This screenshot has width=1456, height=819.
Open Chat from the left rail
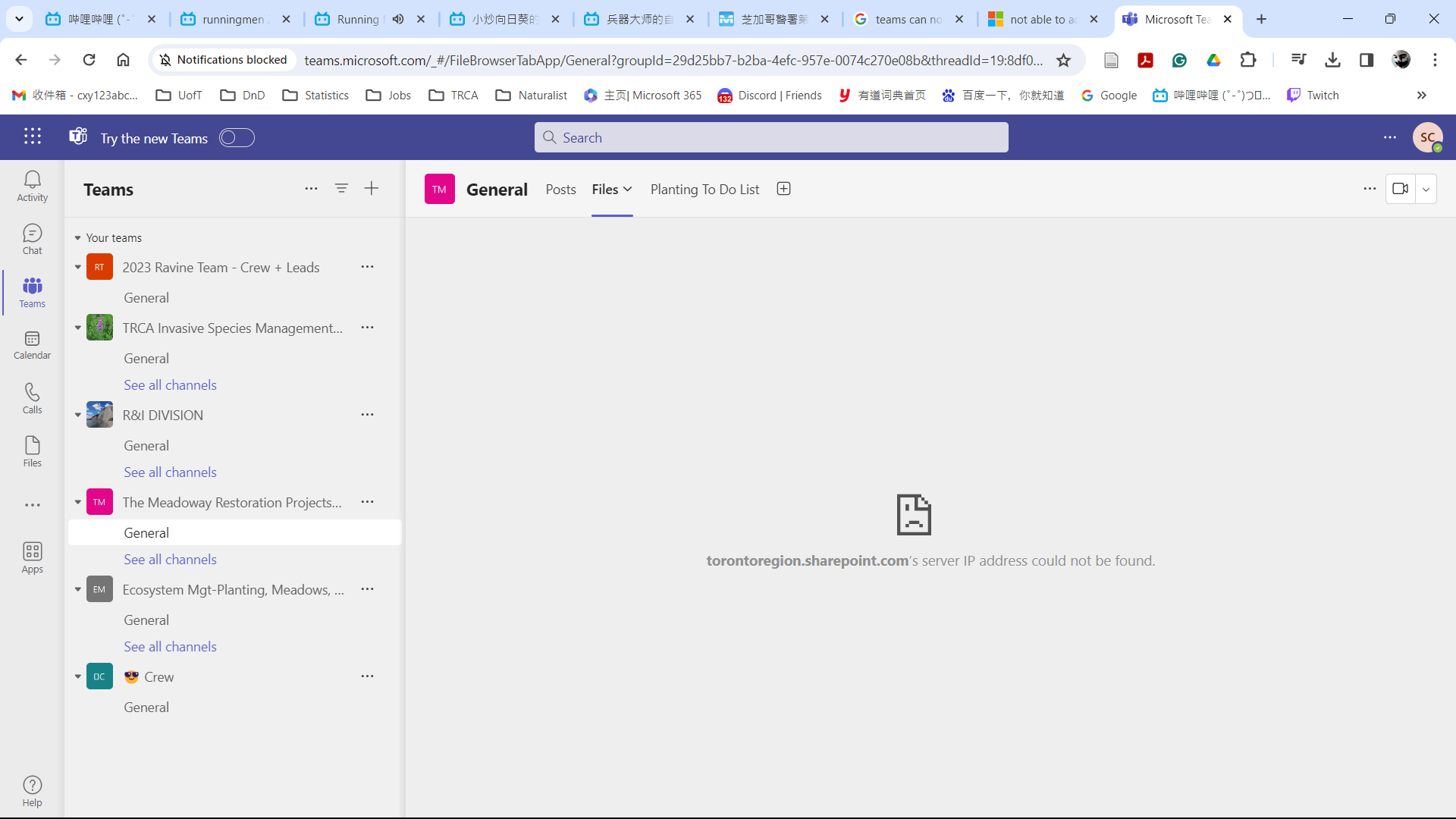click(x=32, y=239)
